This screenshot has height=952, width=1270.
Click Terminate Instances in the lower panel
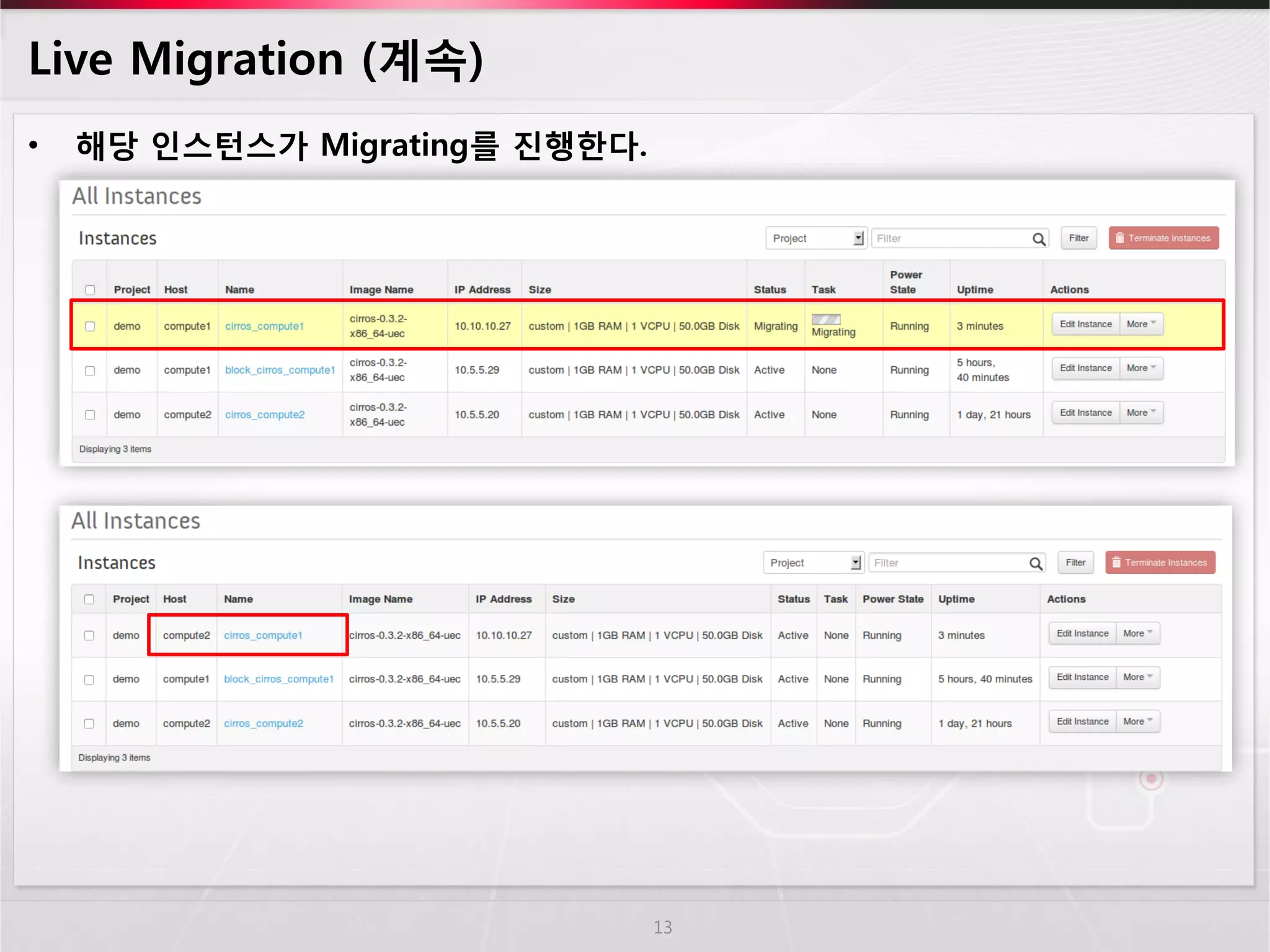pos(1160,563)
